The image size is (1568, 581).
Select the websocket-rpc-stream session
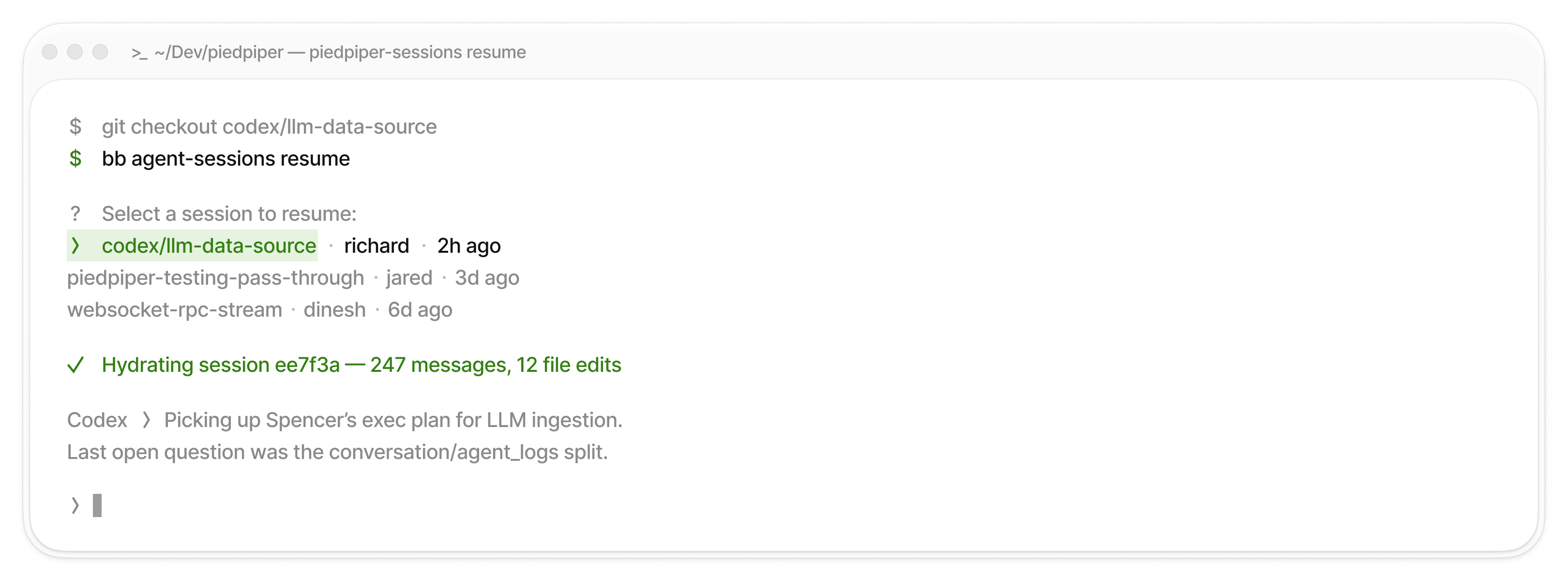(x=259, y=310)
